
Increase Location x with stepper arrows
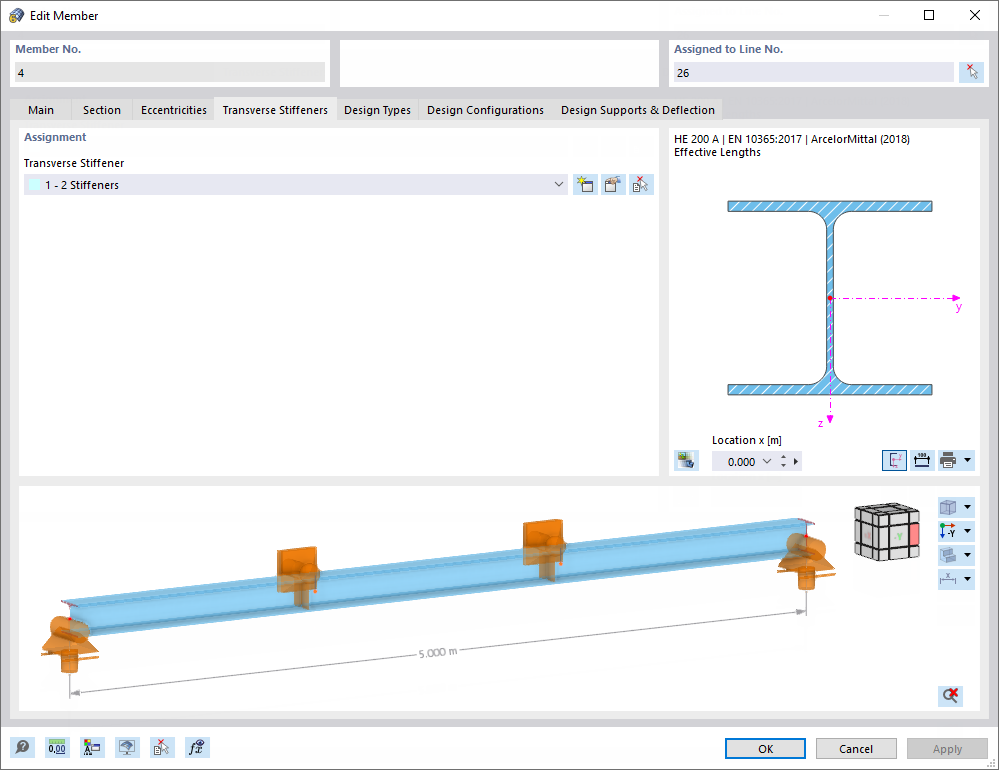[784, 458]
